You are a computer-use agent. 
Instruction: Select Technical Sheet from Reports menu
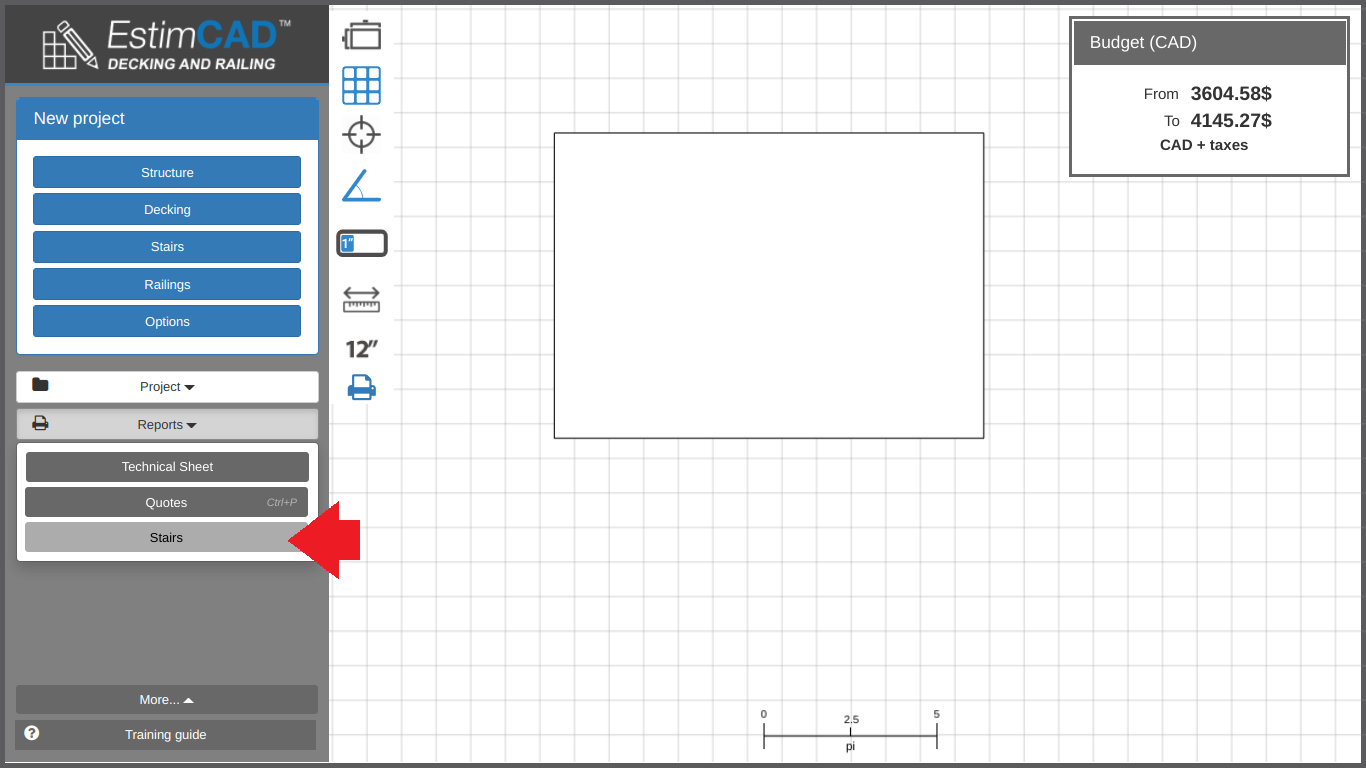[167, 467]
